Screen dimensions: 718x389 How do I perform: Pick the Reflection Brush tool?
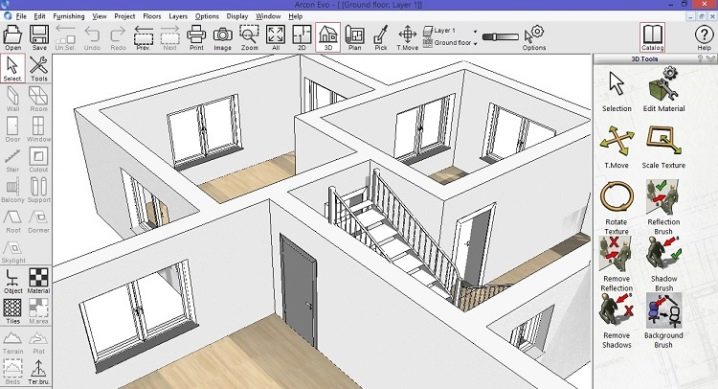tap(664, 207)
